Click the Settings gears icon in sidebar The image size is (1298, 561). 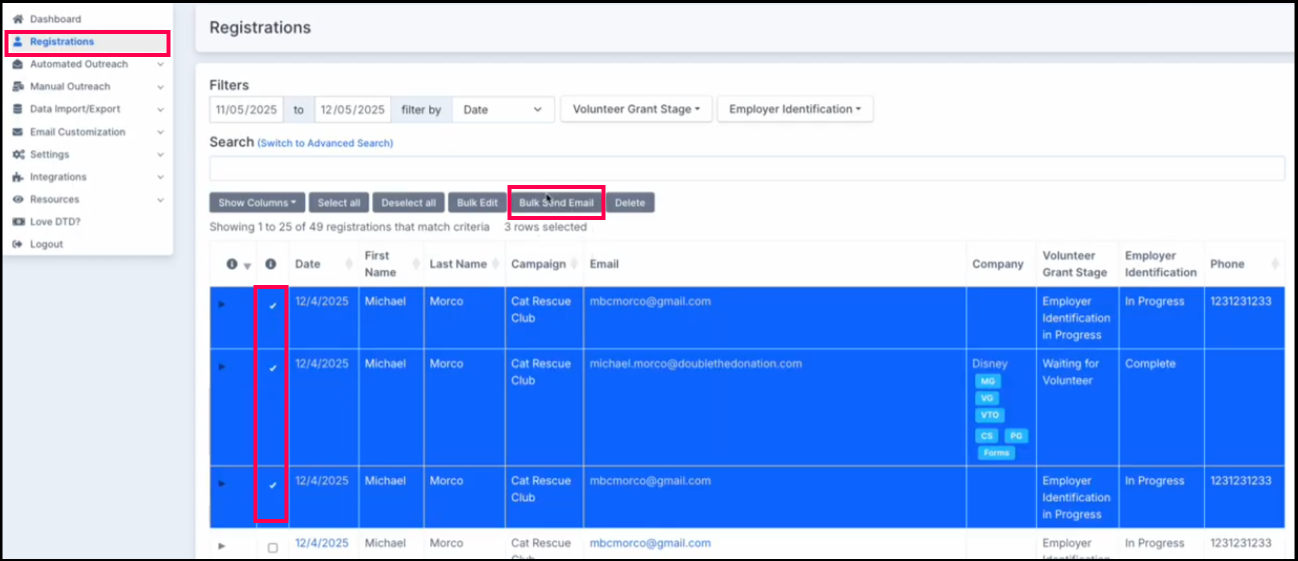coord(19,155)
